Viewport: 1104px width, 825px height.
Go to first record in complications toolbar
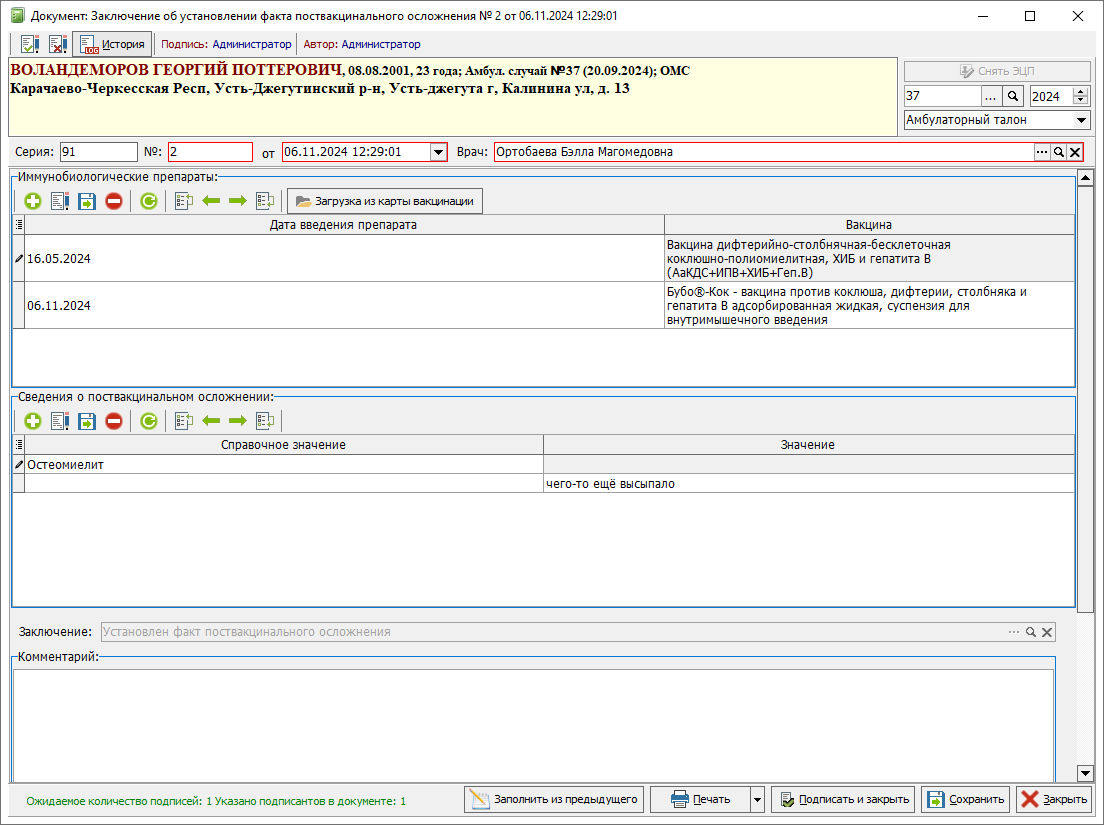click(x=184, y=421)
